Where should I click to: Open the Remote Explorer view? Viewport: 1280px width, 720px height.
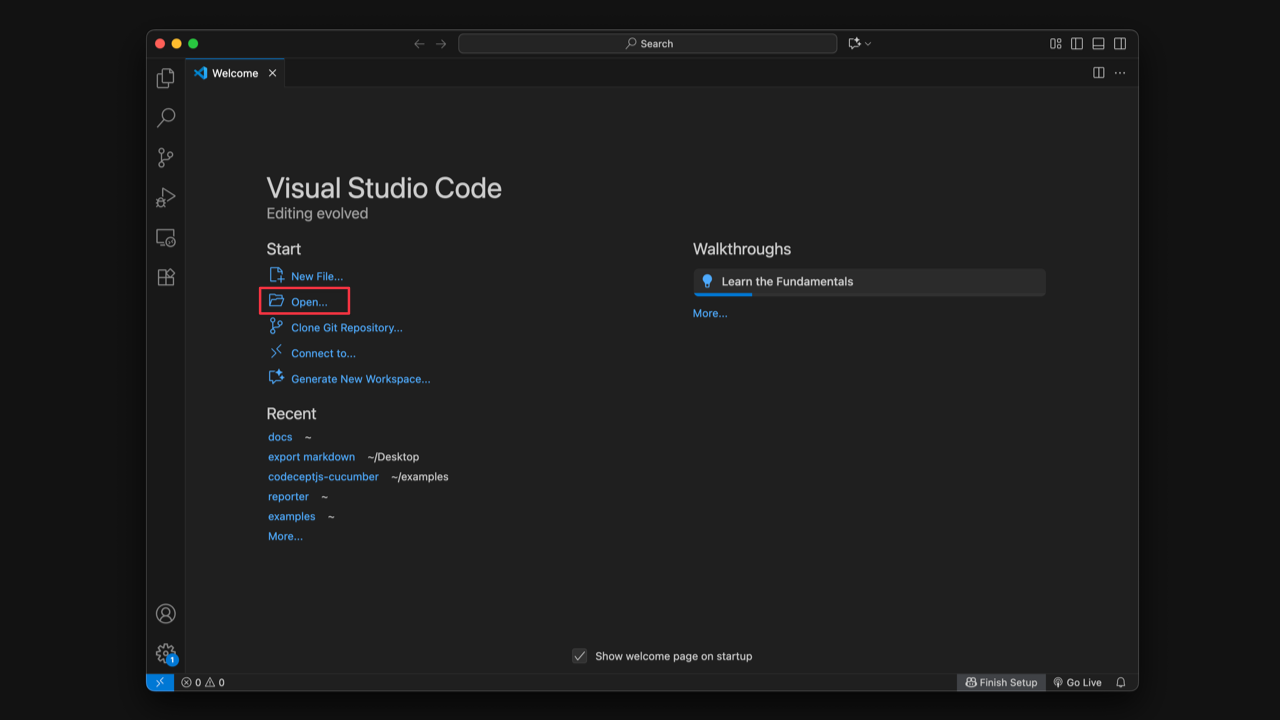pos(166,238)
